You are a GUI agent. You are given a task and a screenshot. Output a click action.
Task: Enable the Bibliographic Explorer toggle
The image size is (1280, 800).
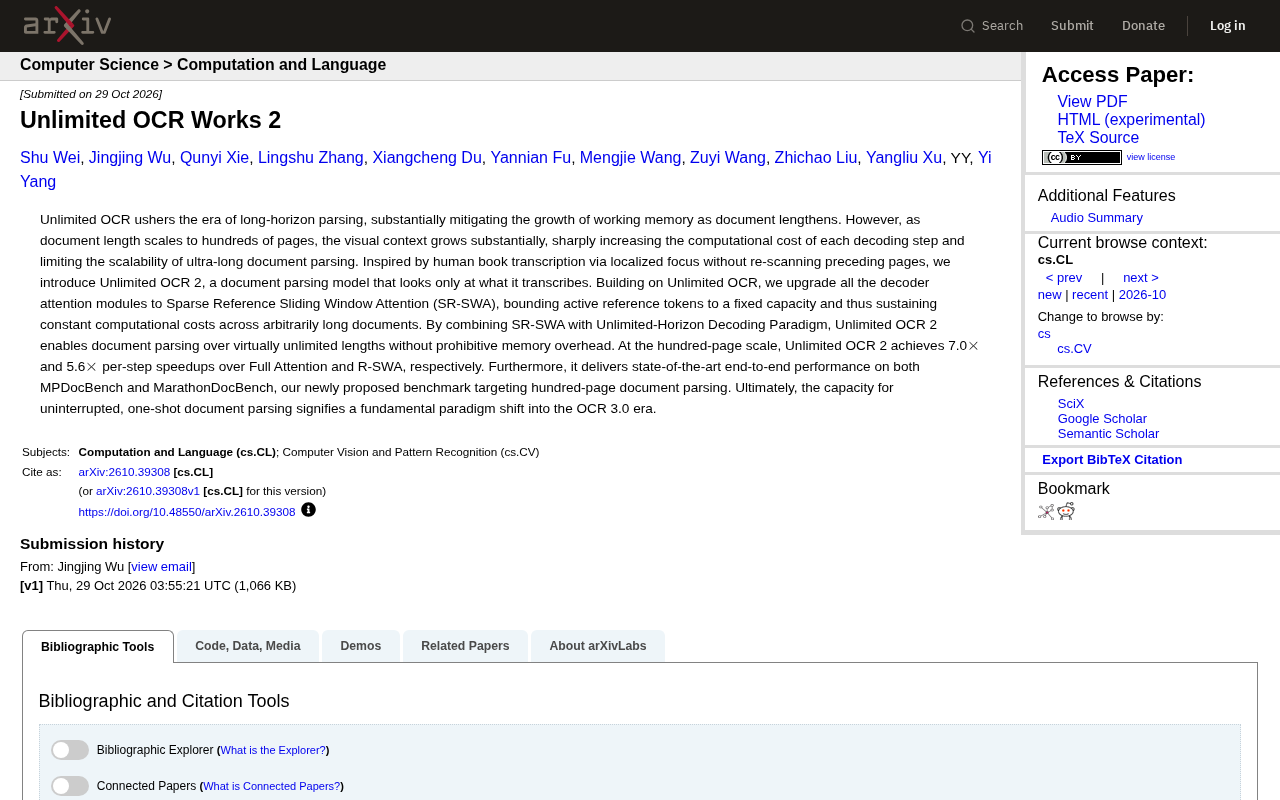[x=70, y=750]
